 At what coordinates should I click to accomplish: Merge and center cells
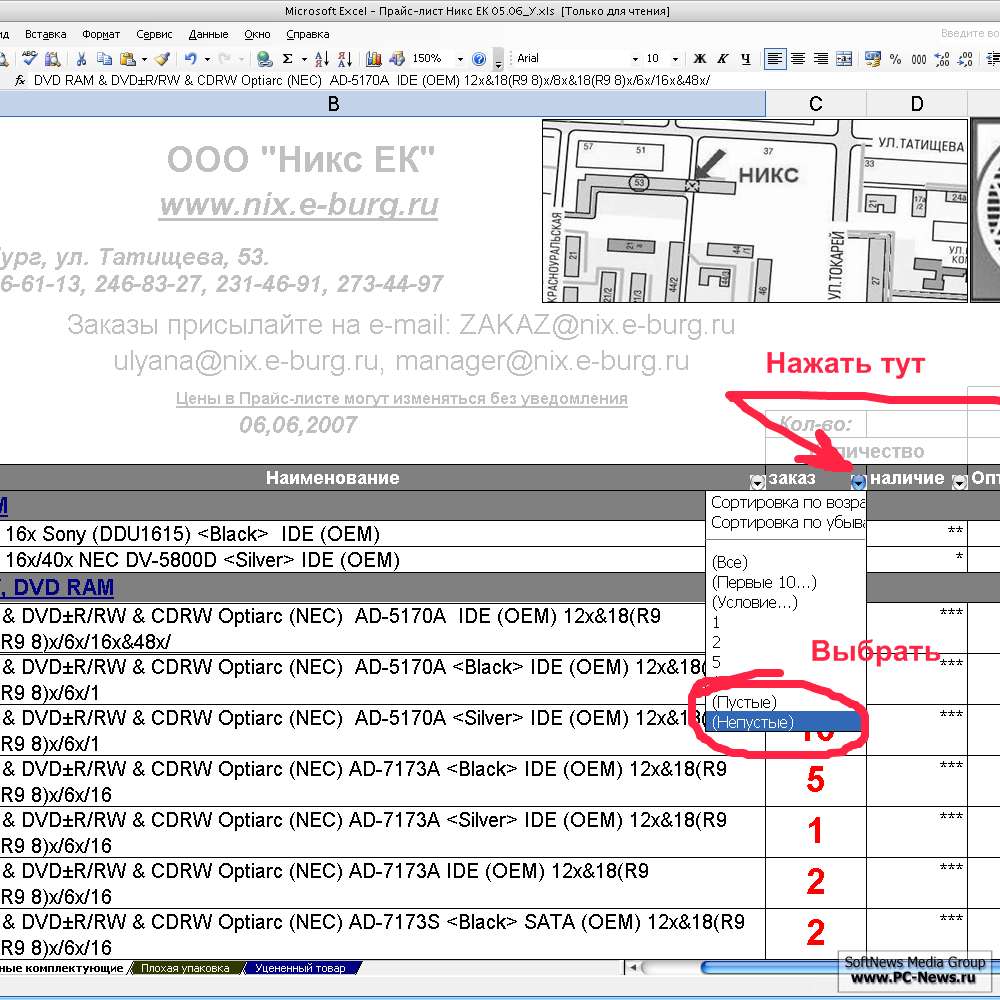point(844,59)
